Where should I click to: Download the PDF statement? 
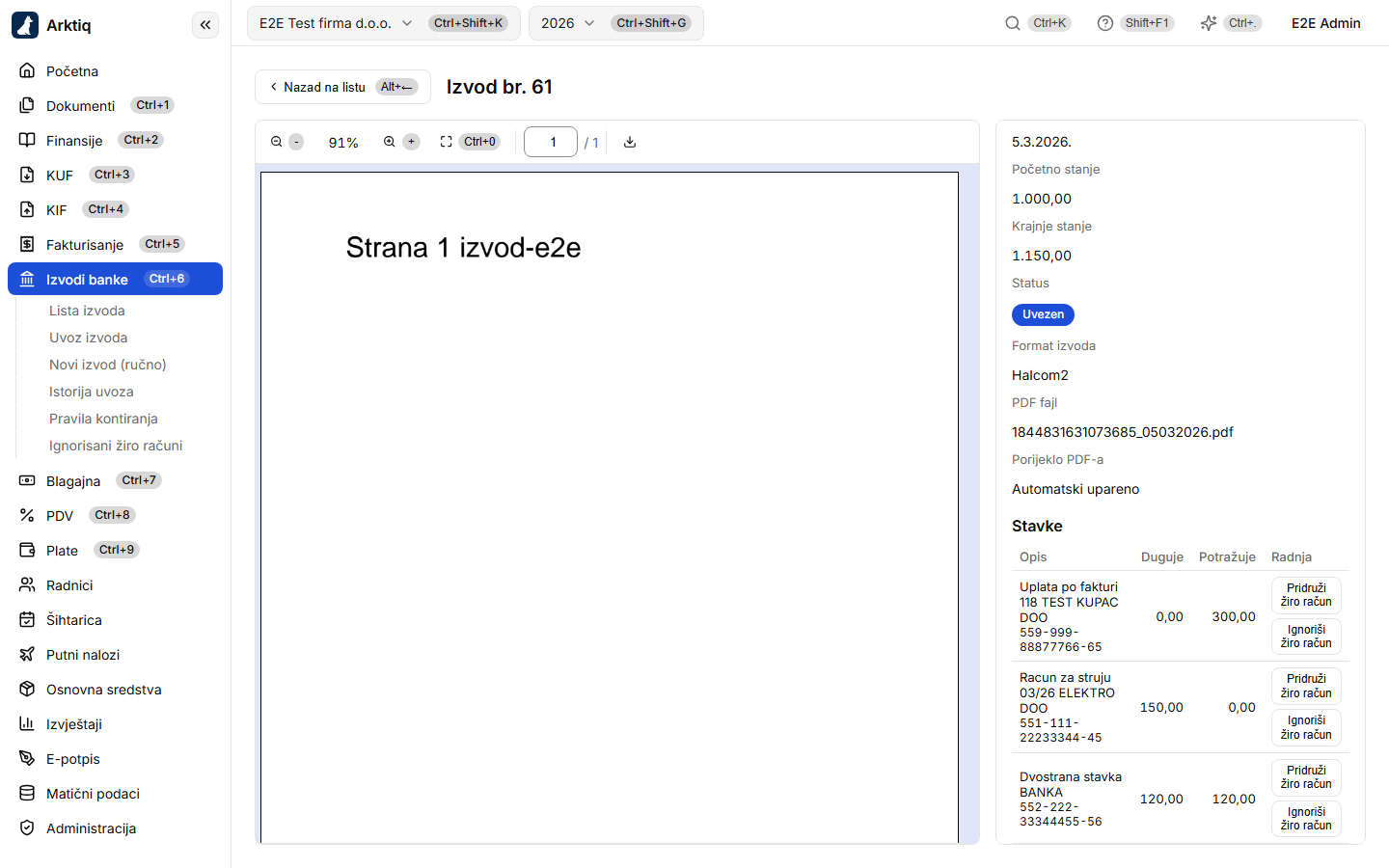pos(630,142)
